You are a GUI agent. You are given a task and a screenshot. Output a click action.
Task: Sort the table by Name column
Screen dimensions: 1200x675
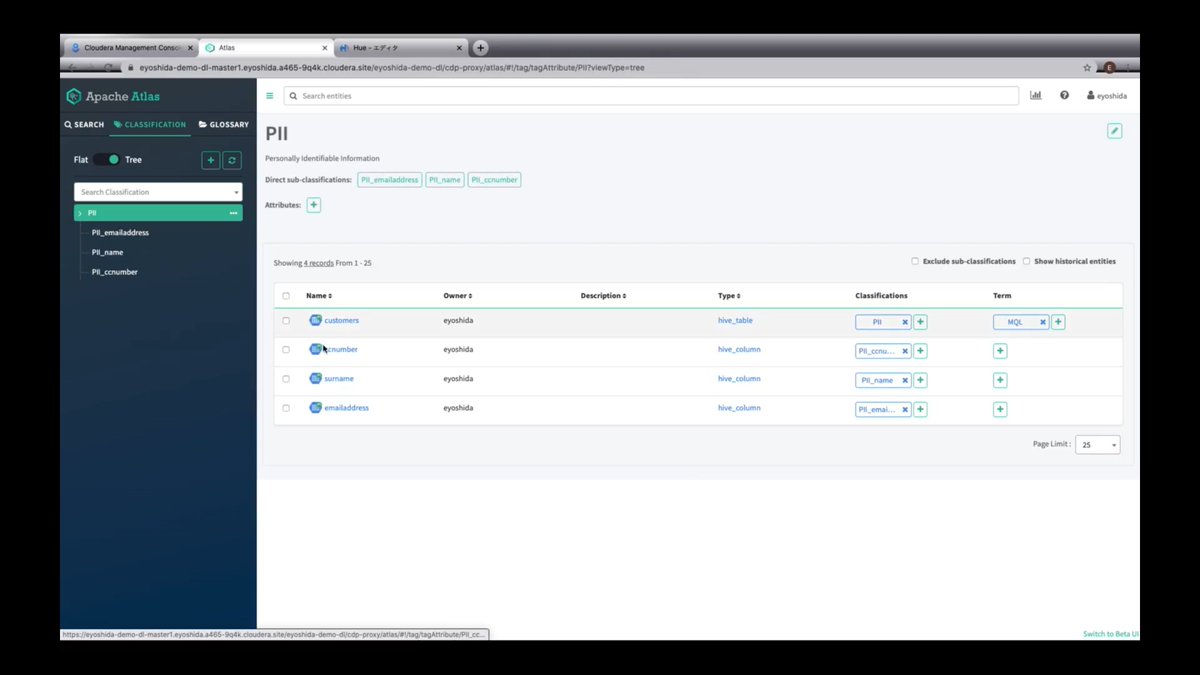pos(319,296)
